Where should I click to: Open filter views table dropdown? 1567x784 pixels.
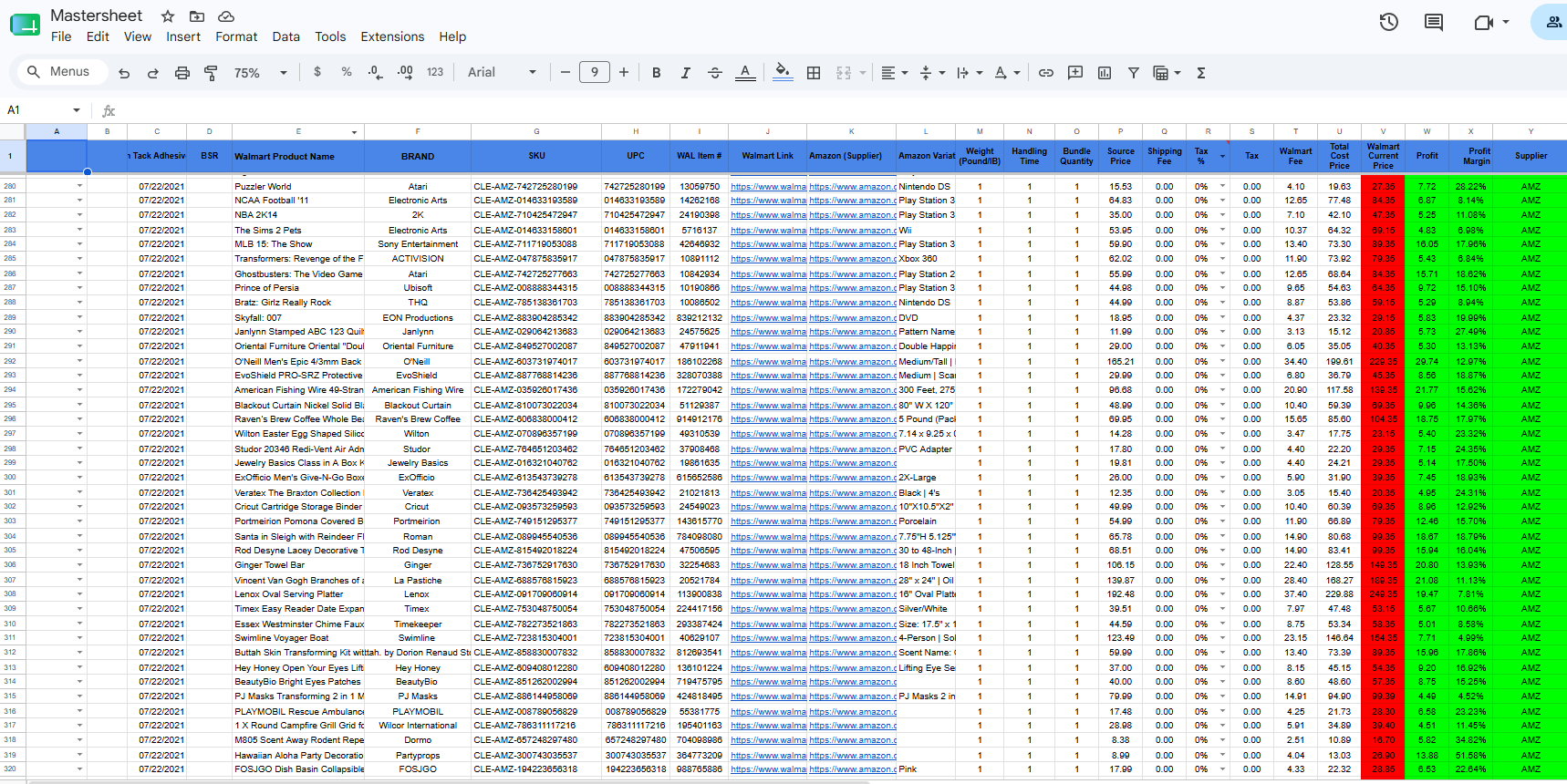(1167, 72)
